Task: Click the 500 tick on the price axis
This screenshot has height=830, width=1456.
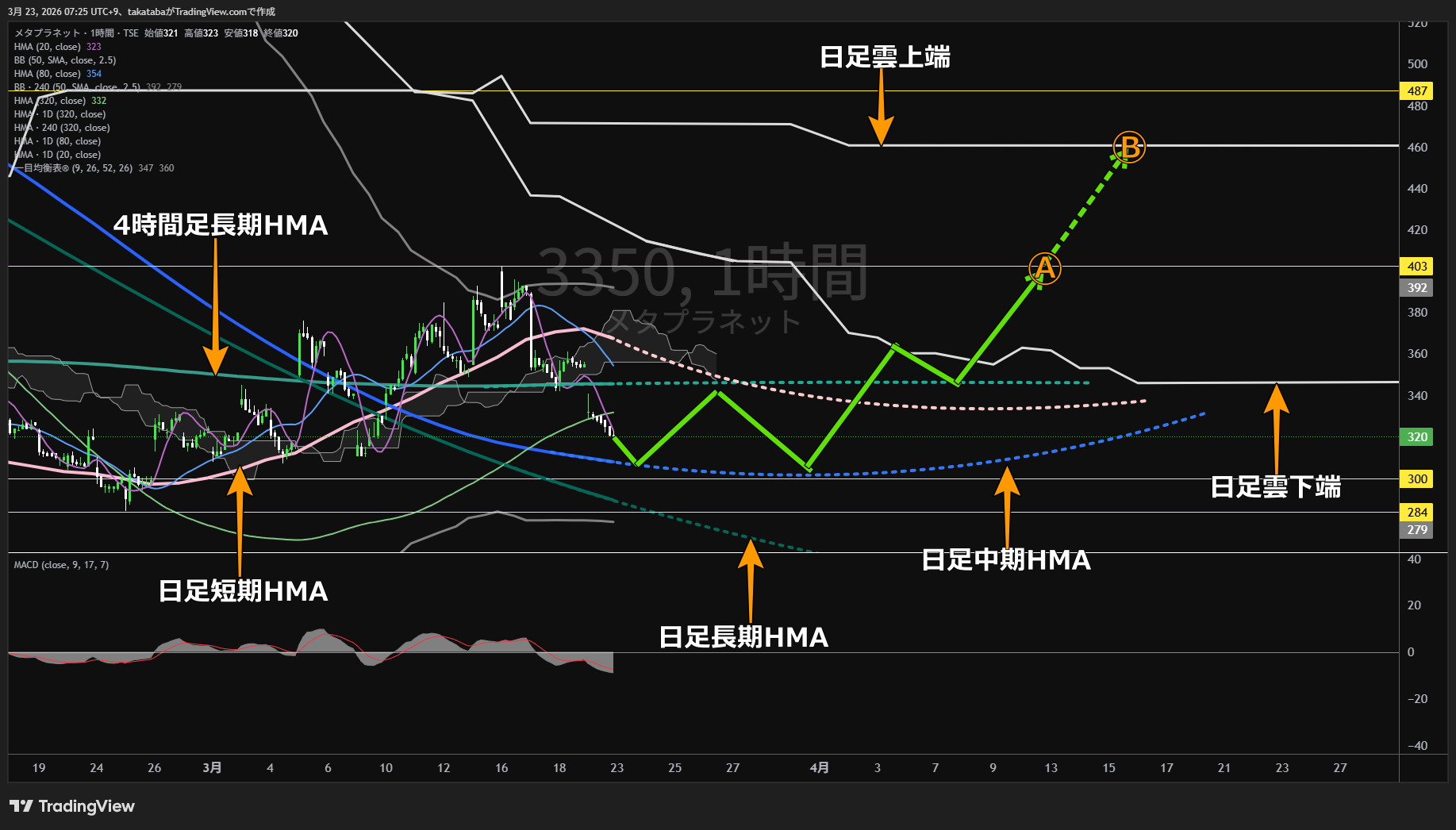Action: (x=1417, y=64)
